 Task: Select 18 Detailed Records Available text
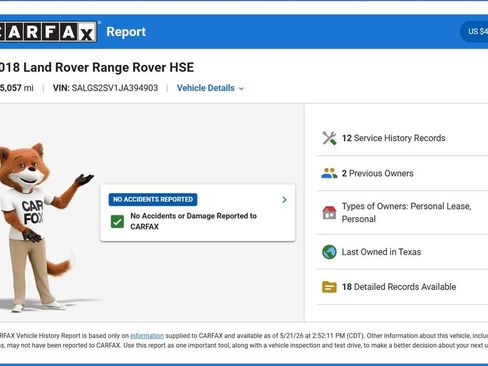coord(399,287)
